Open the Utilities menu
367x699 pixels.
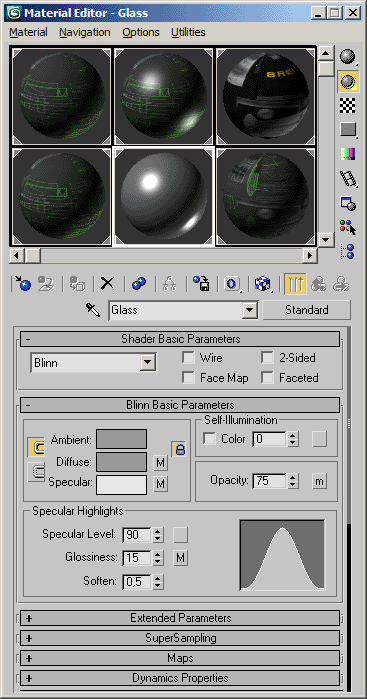[188, 32]
